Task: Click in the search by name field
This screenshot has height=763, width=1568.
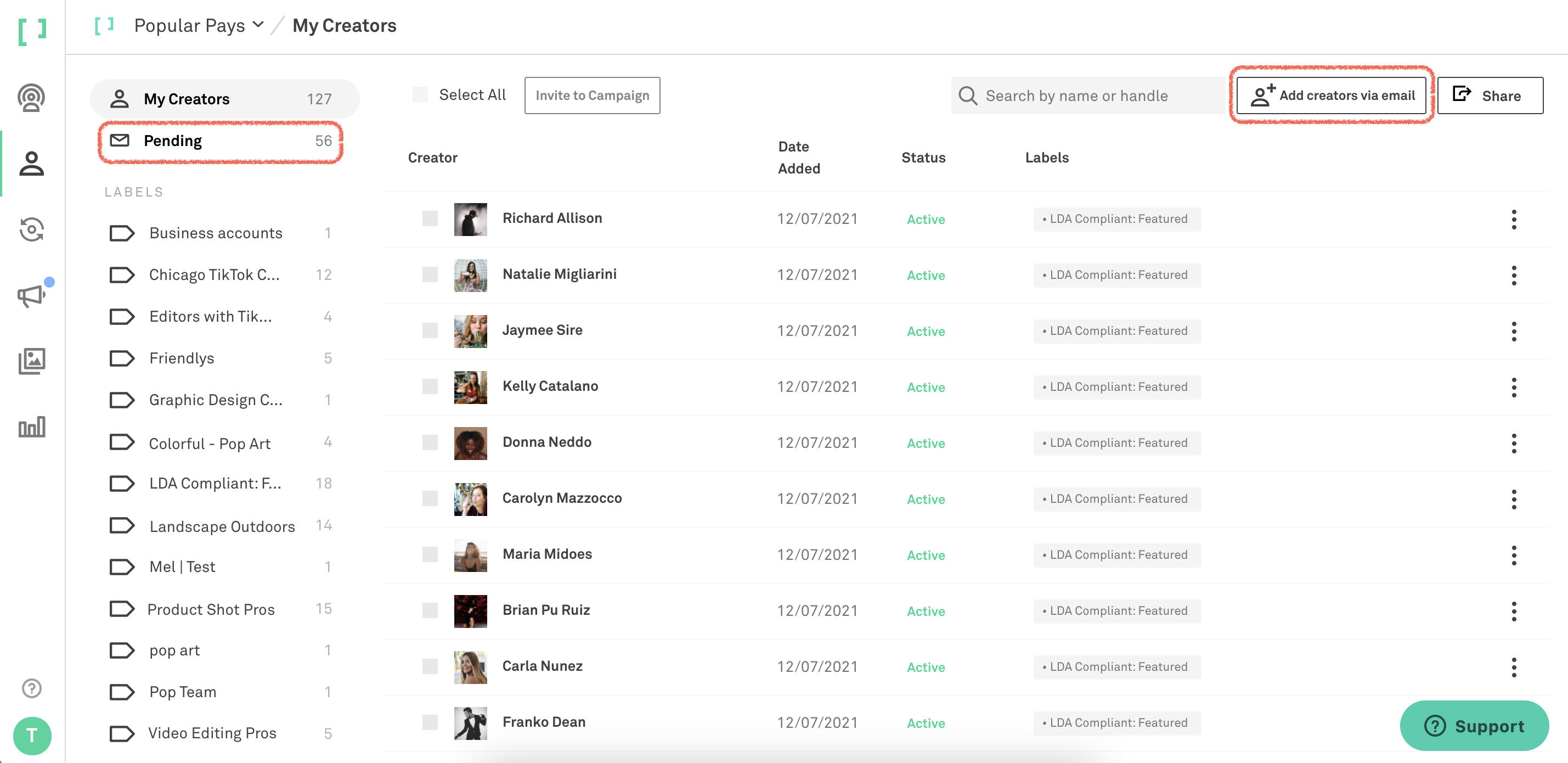Action: 1090,96
